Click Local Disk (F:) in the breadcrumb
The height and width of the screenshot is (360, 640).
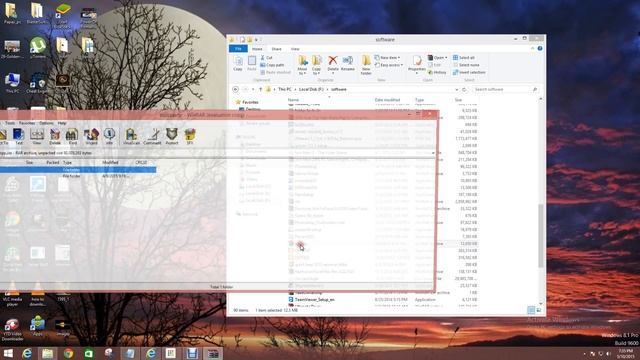(x=311, y=89)
